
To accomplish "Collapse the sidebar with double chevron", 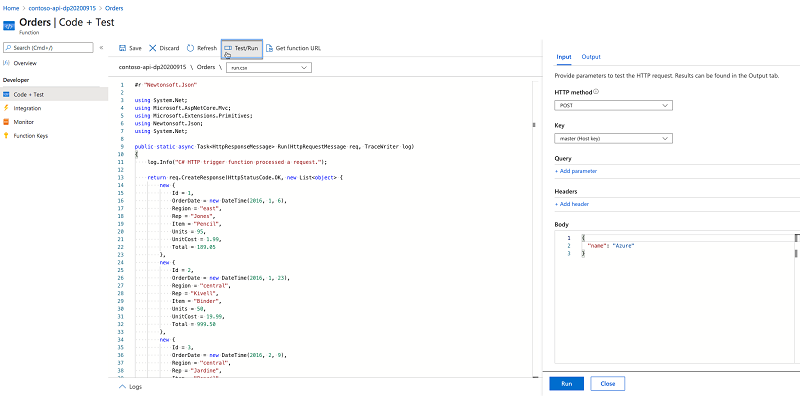I will pos(102,48).
